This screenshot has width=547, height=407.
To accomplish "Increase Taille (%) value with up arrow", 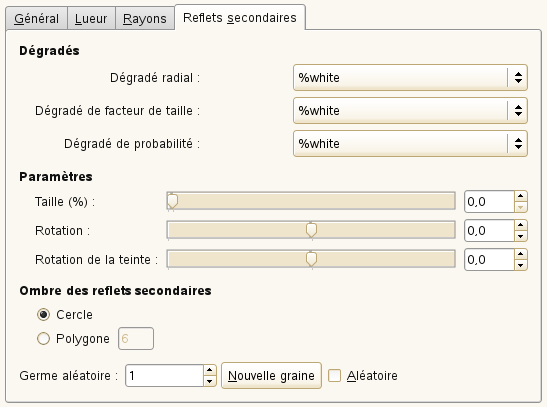I will pyautogui.click(x=520, y=196).
